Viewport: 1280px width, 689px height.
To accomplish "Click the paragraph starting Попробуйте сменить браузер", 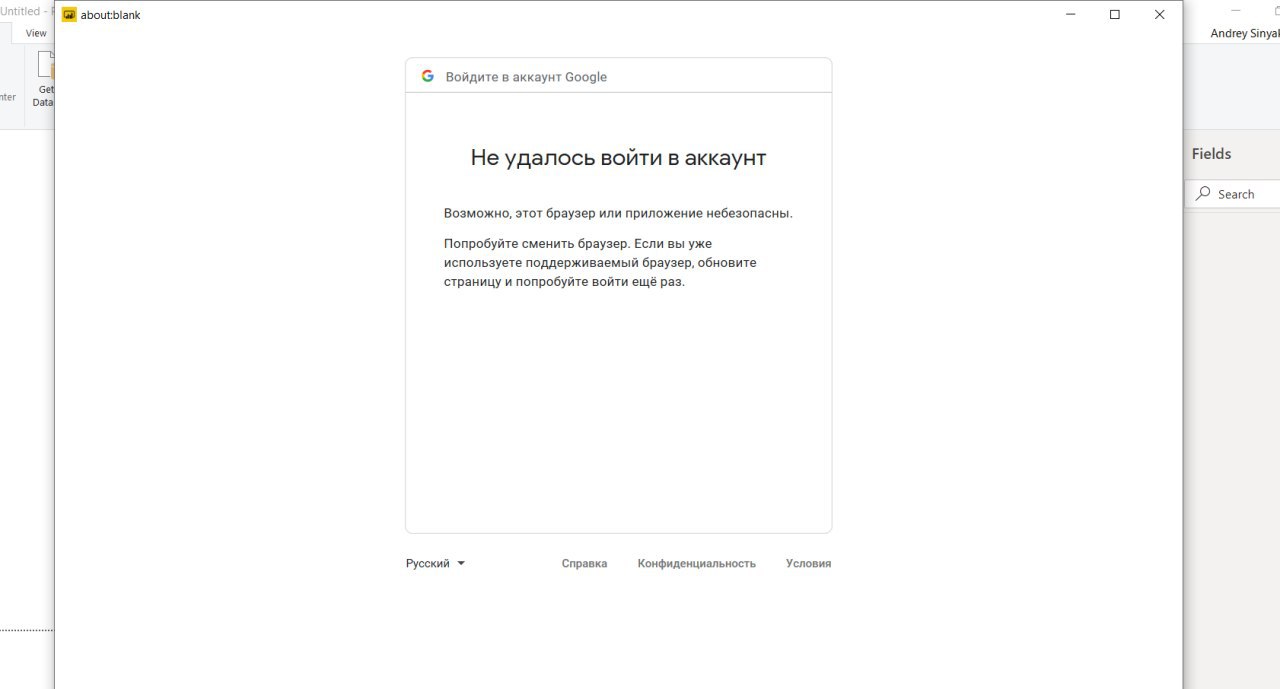I will (x=600, y=263).
